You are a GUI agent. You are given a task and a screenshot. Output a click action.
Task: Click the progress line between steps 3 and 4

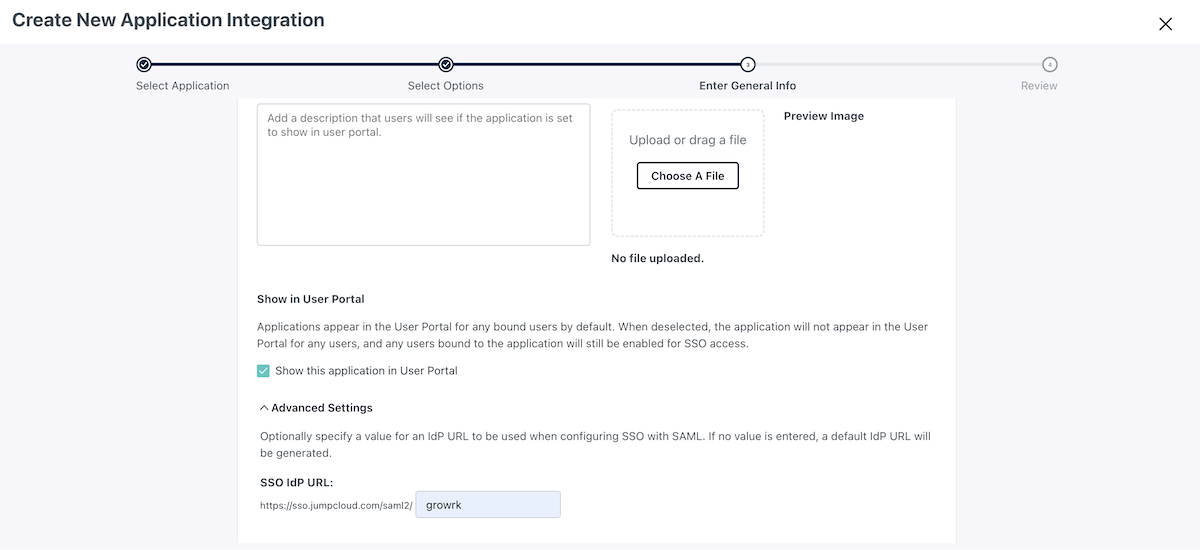898,65
